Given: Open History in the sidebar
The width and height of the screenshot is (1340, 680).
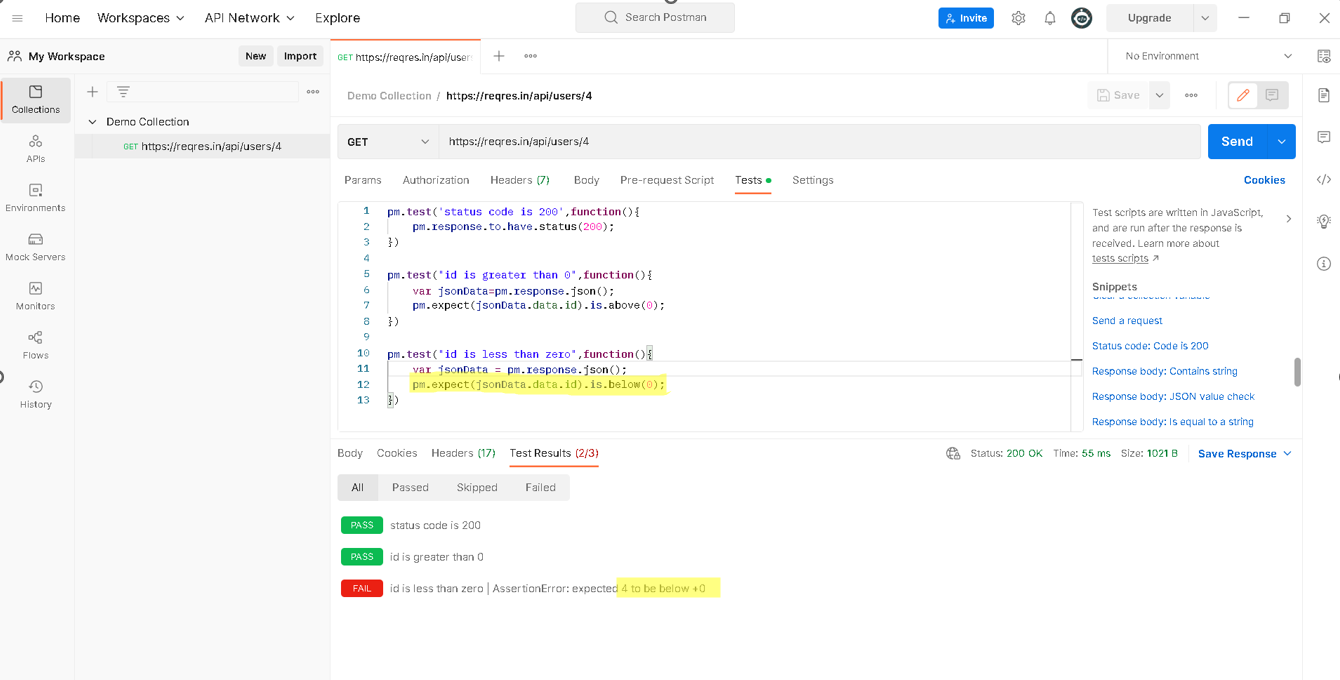Looking at the screenshot, I should (36, 394).
